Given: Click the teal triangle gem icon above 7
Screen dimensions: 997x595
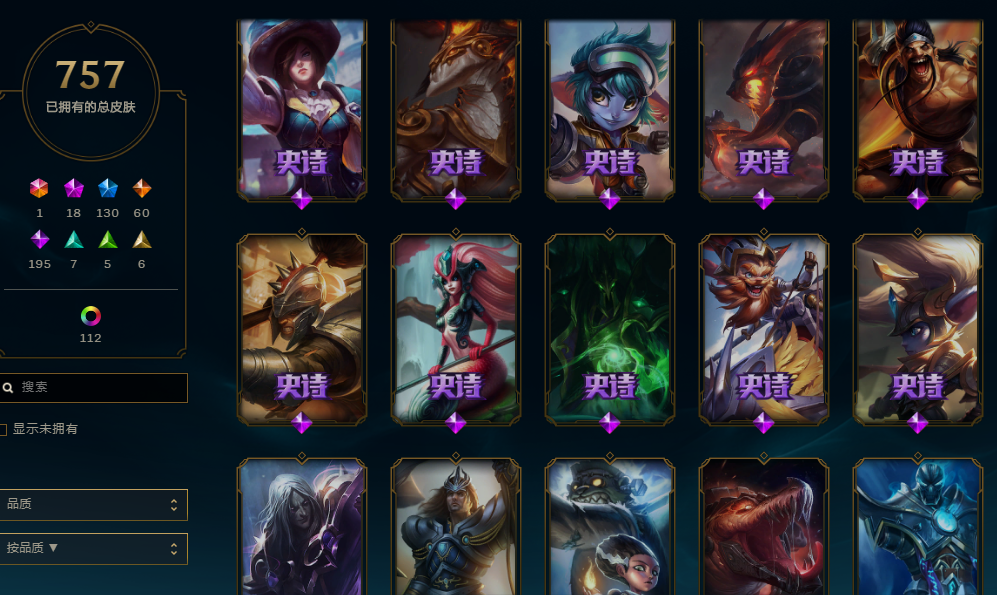Looking at the screenshot, I should [x=74, y=240].
